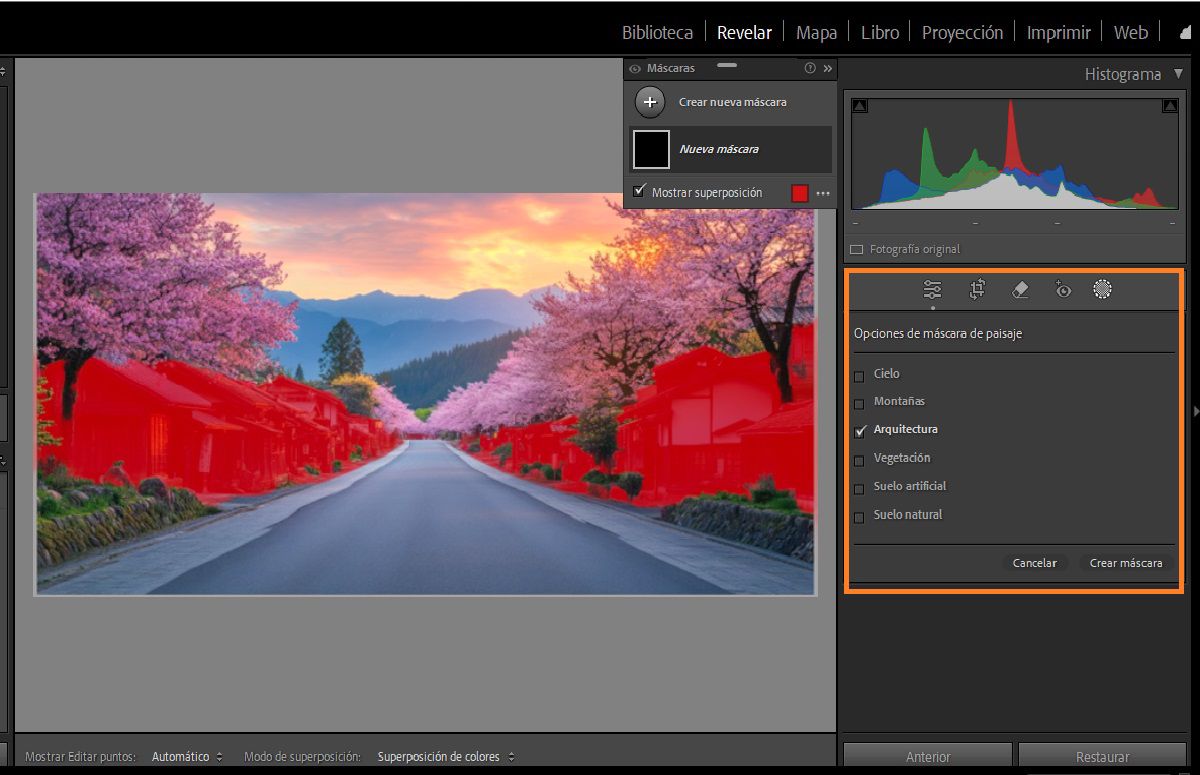Open overlay options three-dot menu

coord(823,194)
